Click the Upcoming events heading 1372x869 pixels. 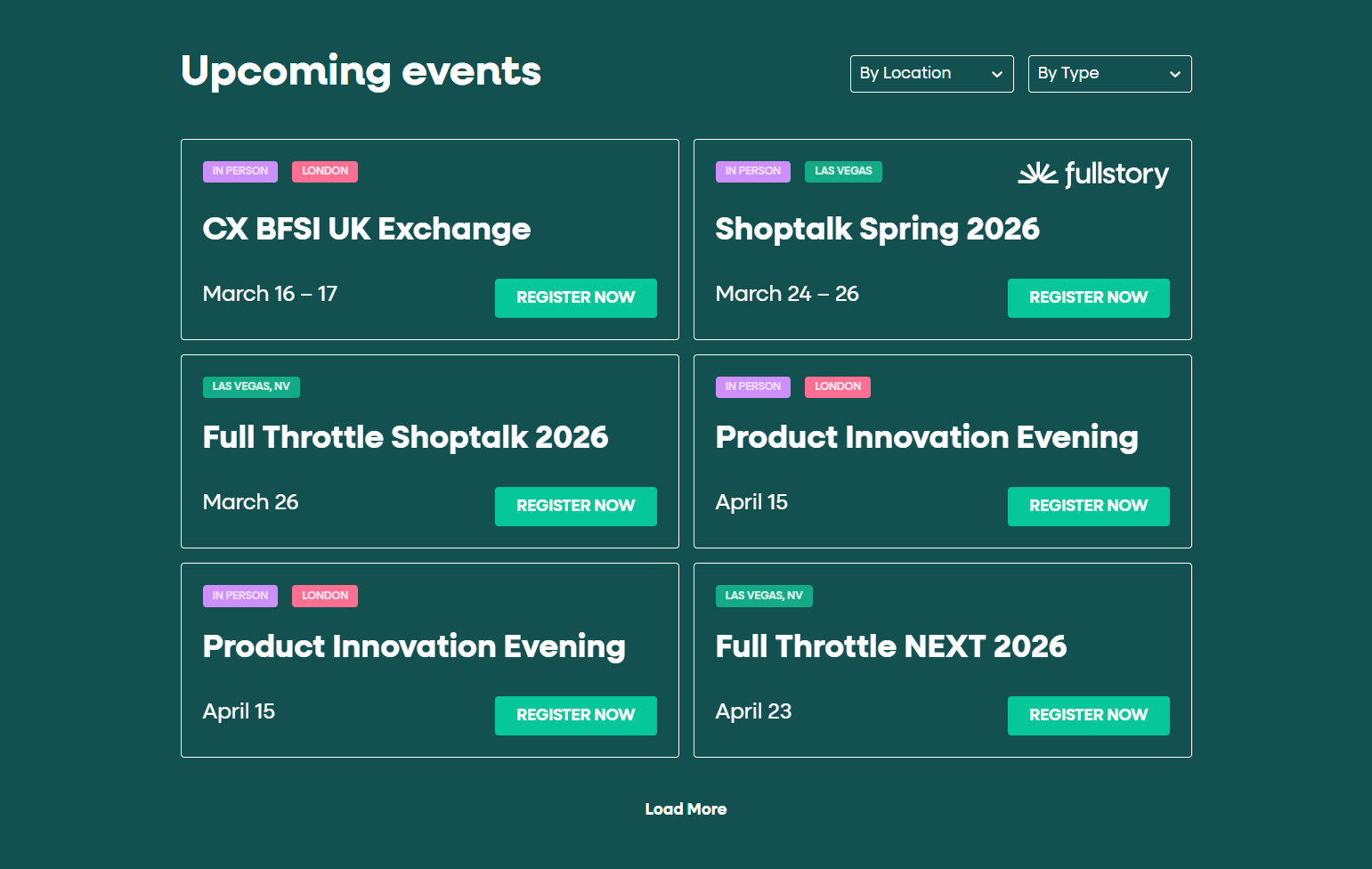[361, 71]
